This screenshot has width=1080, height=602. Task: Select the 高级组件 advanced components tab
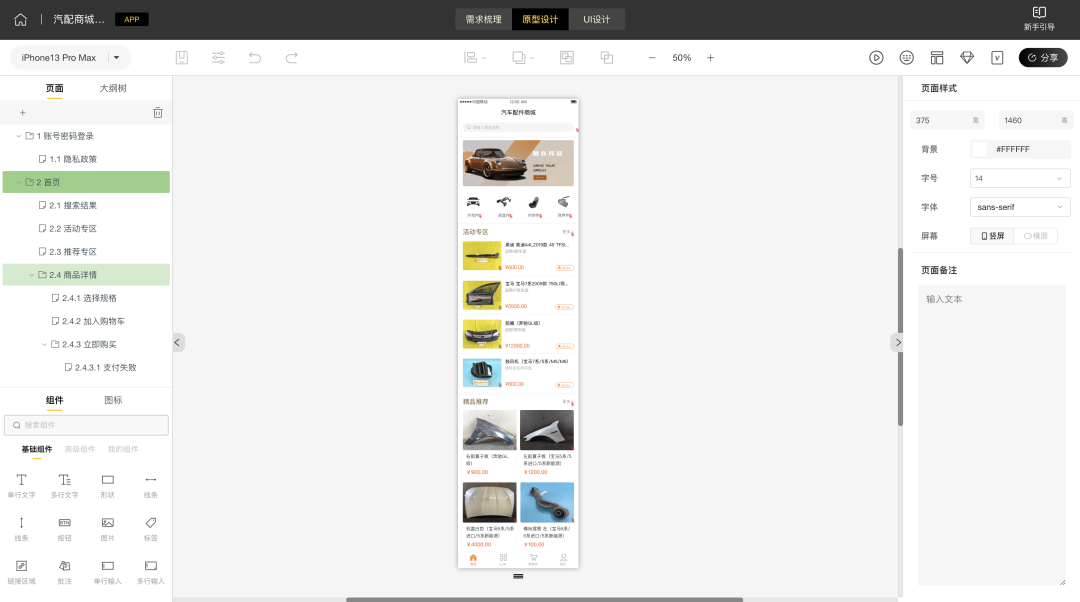(80, 449)
